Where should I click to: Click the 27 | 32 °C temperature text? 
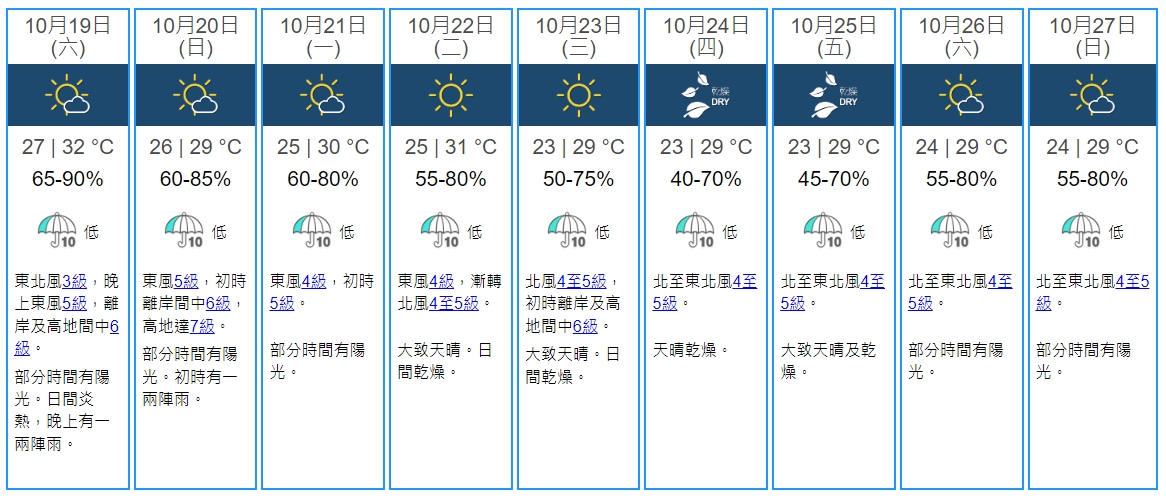[68, 148]
